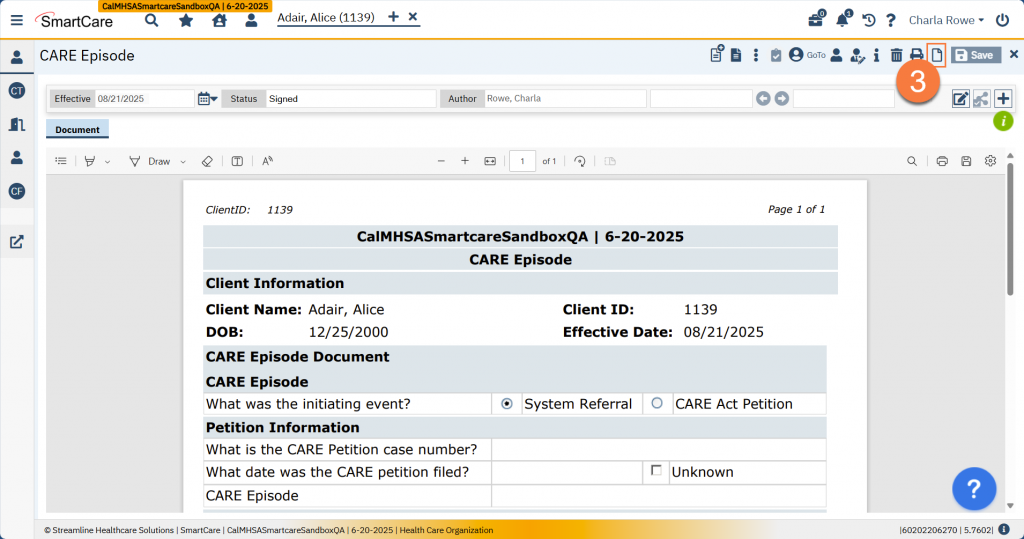Zoom out with the minus button
The height and width of the screenshot is (539, 1024).
pos(441,161)
